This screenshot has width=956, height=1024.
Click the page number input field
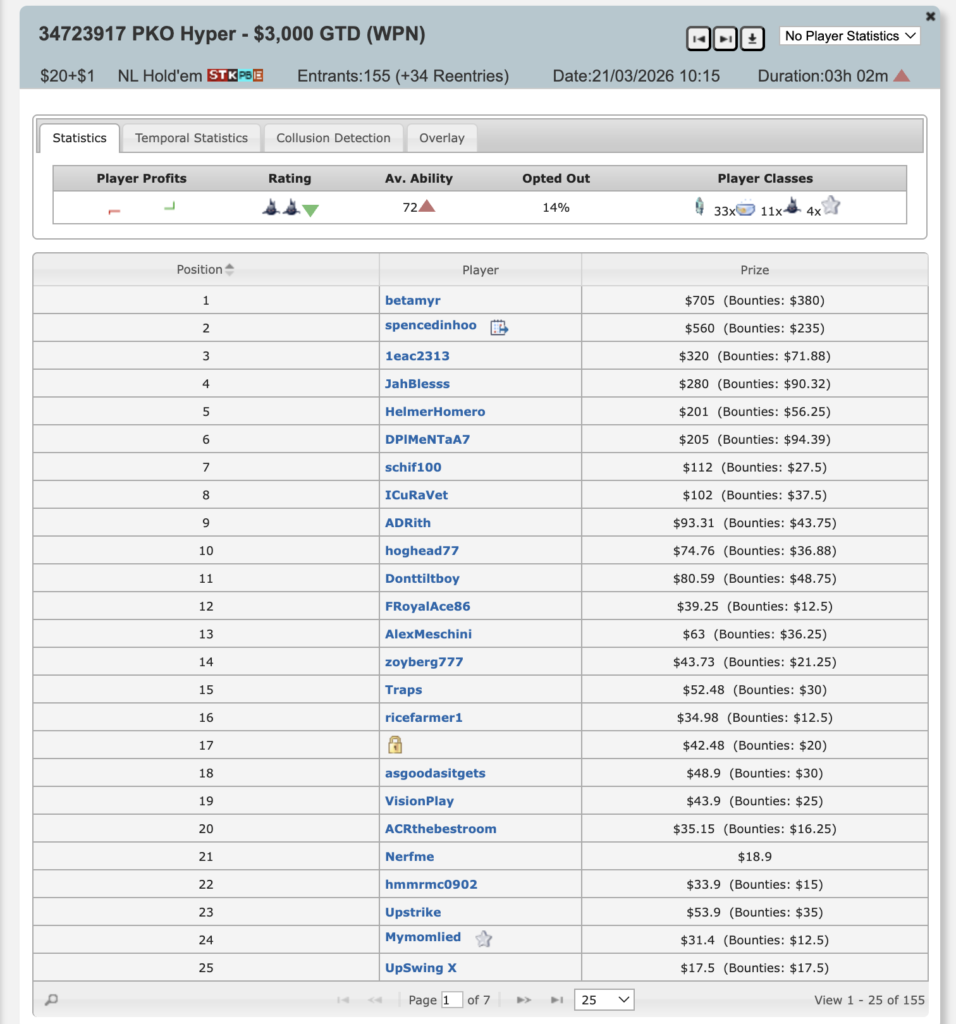452,1000
